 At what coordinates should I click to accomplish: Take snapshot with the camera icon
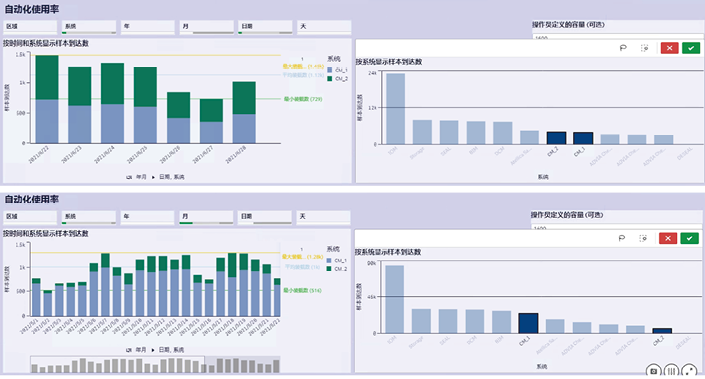[x=654, y=371]
